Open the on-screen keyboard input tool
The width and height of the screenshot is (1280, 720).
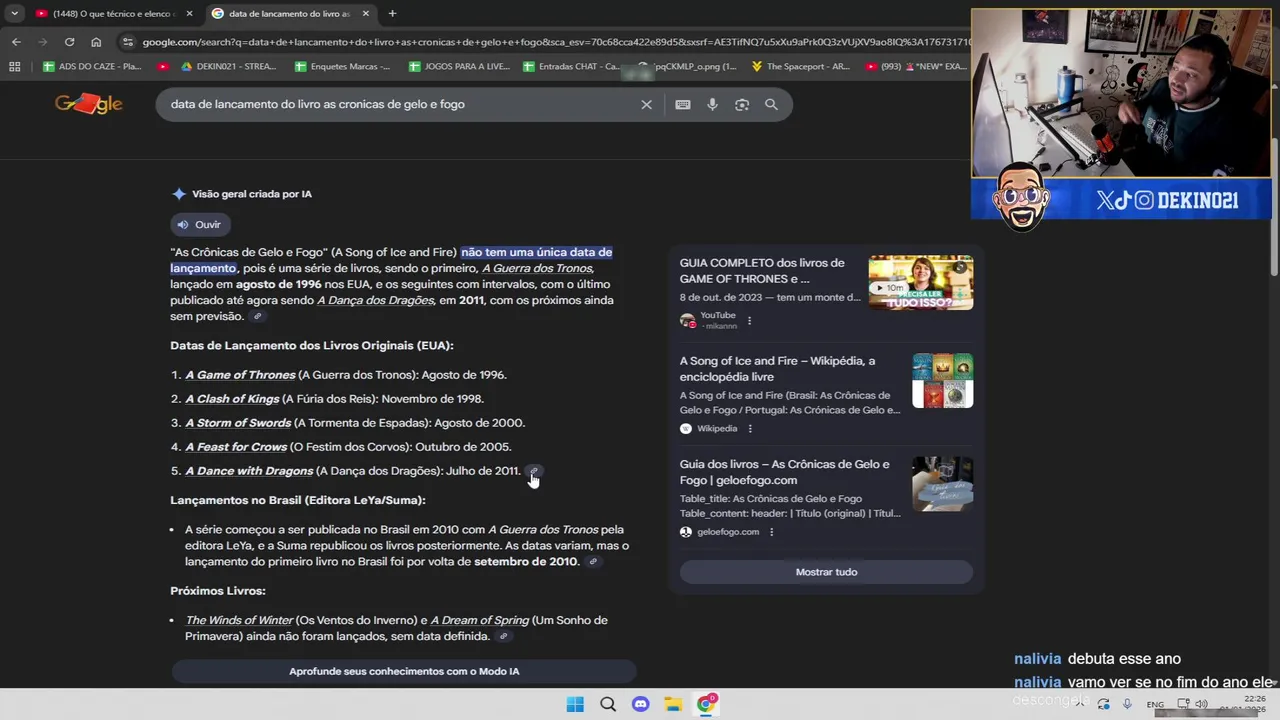(x=683, y=104)
